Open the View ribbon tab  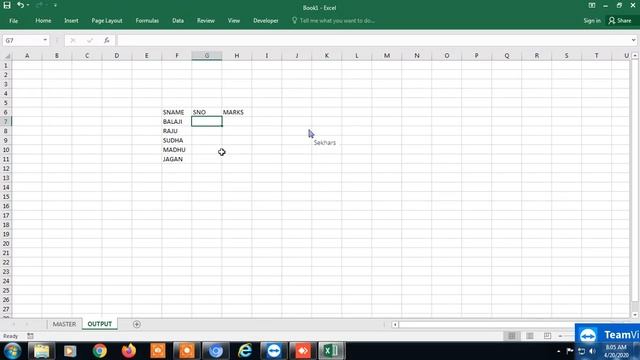pyautogui.click(x=233, y=20)
